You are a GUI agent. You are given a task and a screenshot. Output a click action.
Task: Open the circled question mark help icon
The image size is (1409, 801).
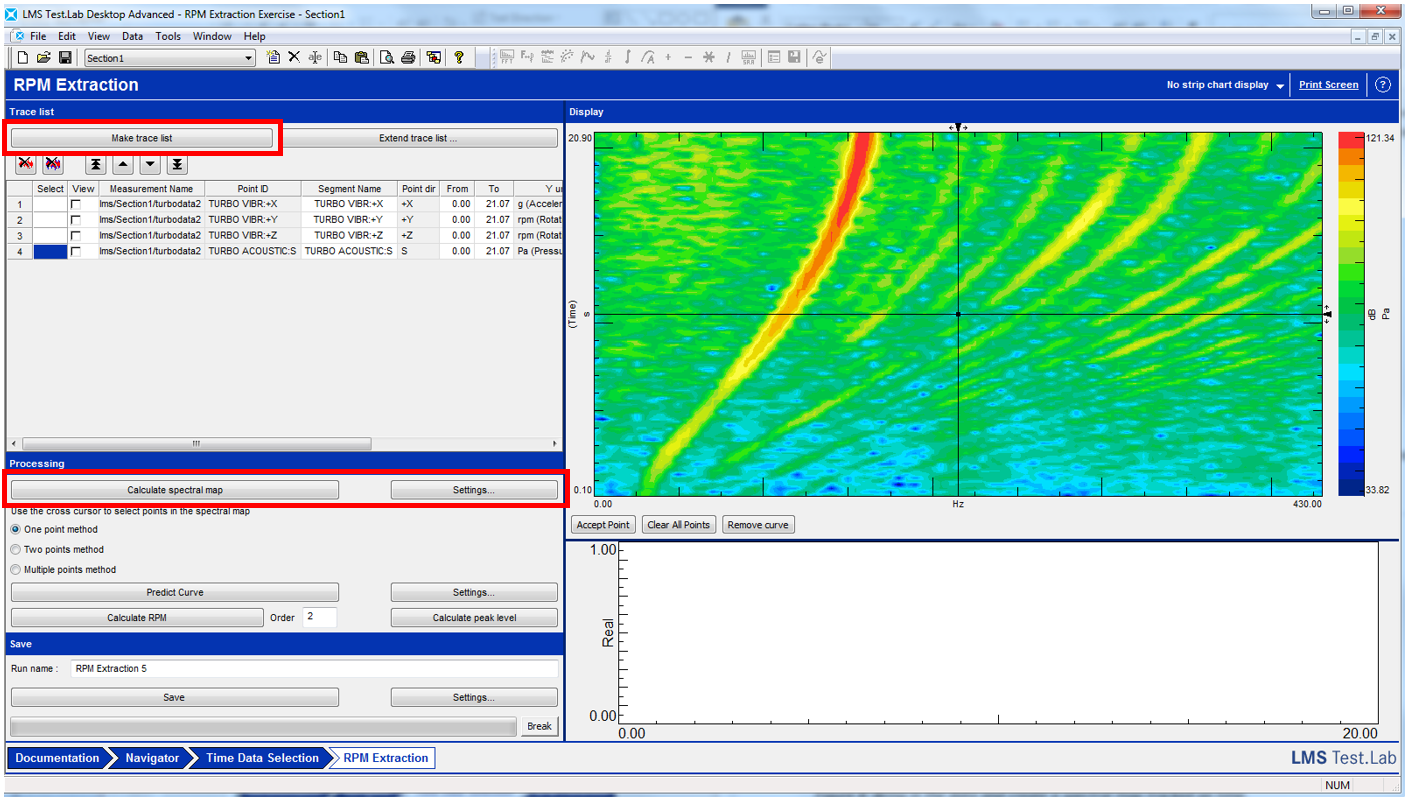[1383, 85]
